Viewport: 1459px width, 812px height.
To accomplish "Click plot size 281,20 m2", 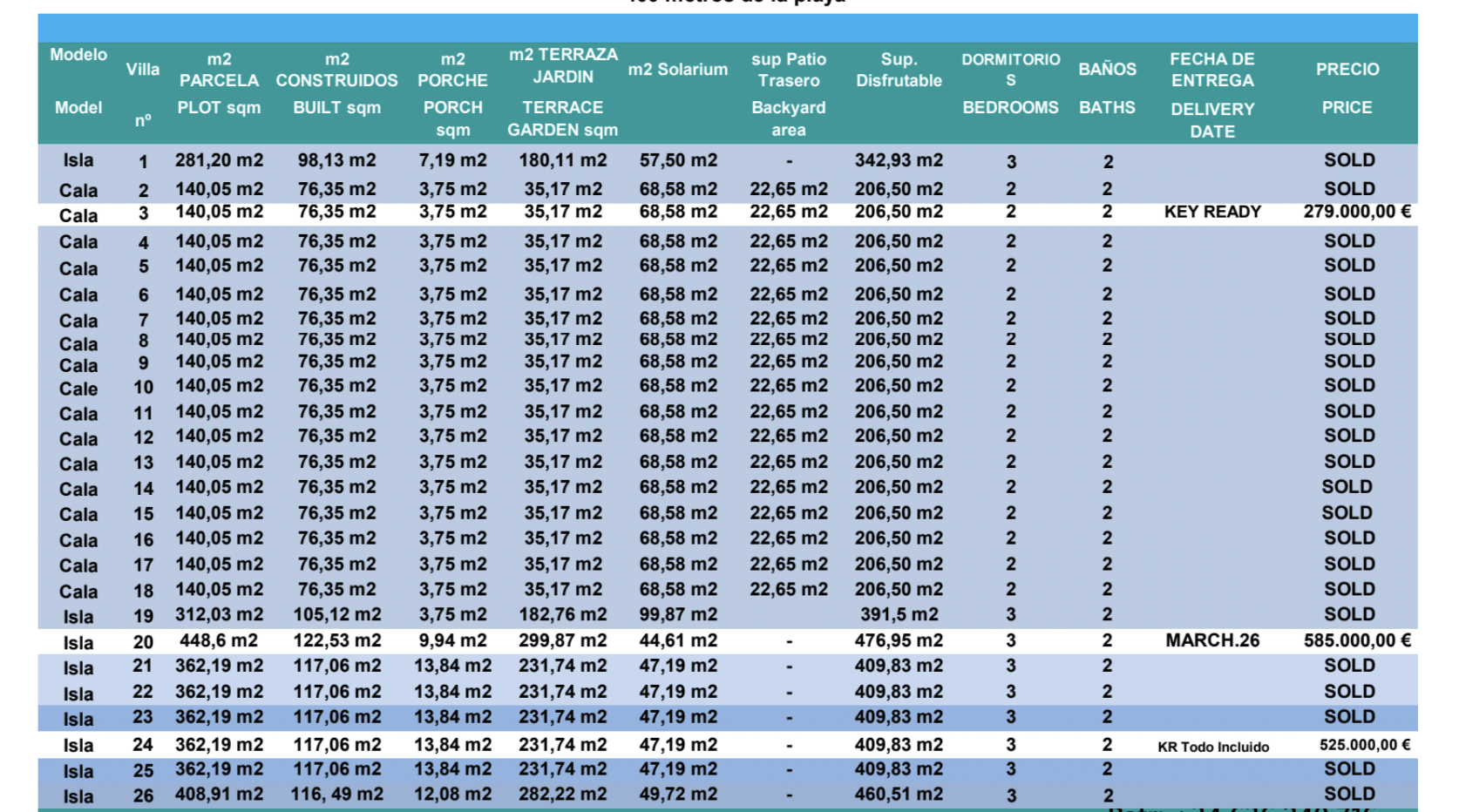I will (219, 160).
